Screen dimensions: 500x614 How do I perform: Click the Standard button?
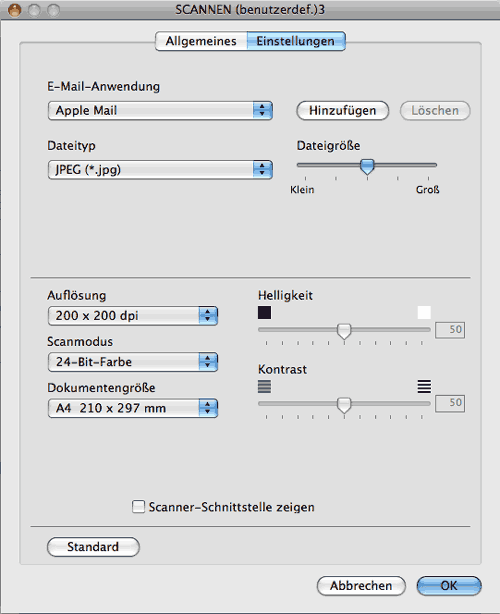[x=93, y=547]
